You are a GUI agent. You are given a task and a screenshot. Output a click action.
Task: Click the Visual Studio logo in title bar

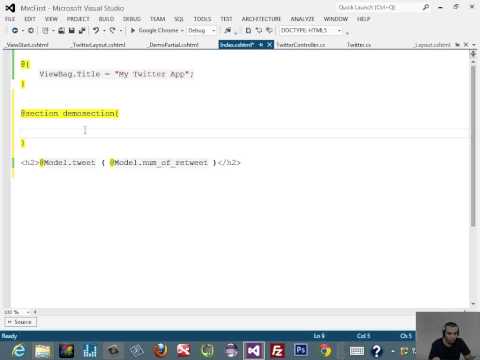tap(10, 8)
